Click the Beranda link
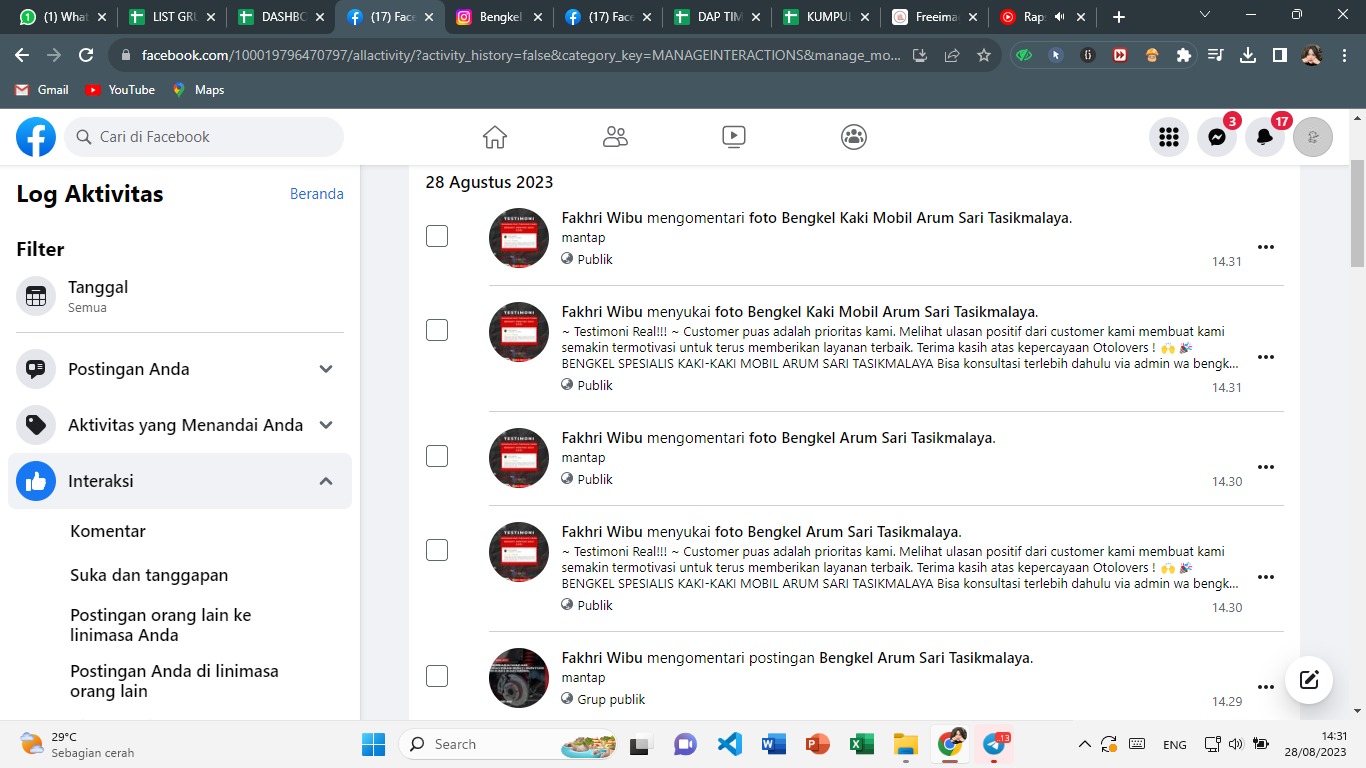Screen dimensions: 1366x768 pos(317,194)
